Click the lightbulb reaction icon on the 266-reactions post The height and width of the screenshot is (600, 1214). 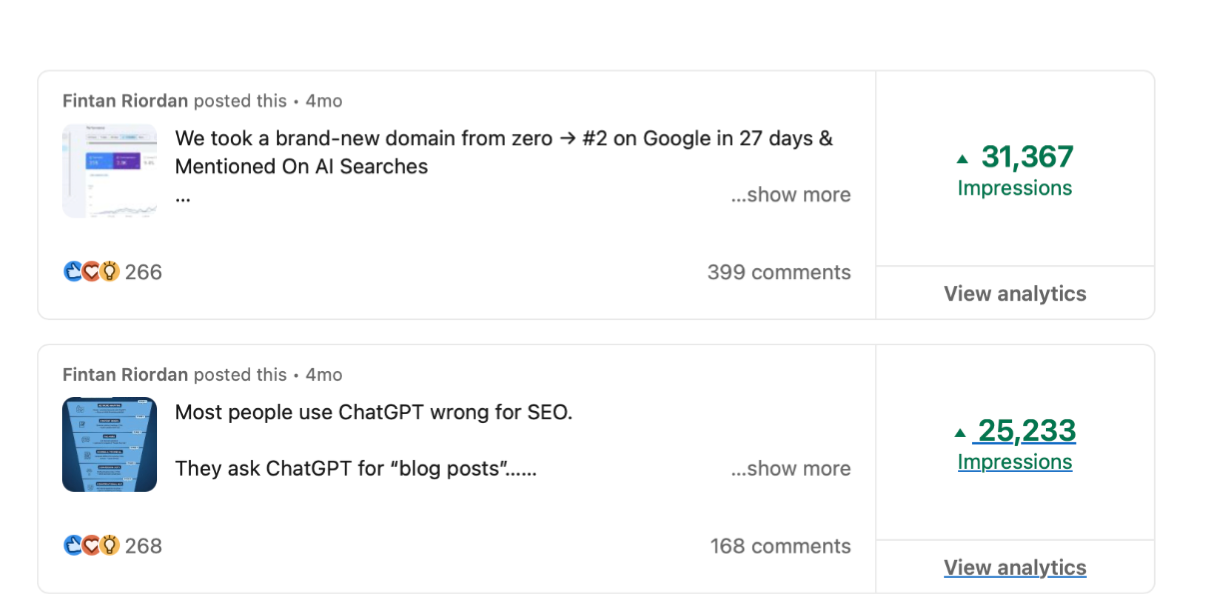click(109, 272)
